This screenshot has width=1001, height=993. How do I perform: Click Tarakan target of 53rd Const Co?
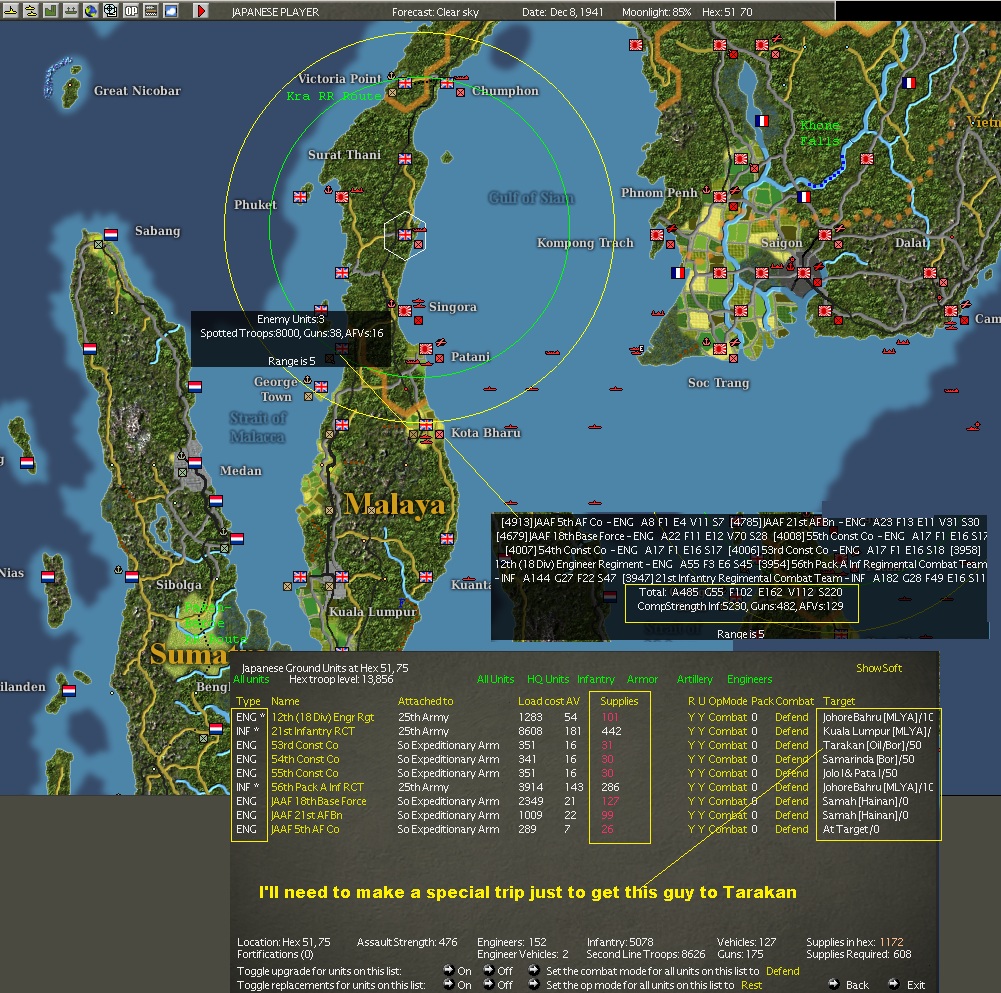(872, 745)
